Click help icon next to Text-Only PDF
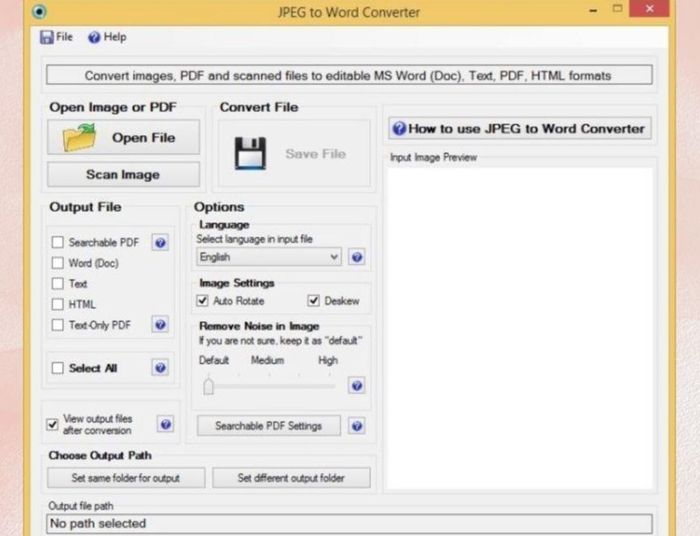Screen dimensions: 700x536 (x=160, y=324)
